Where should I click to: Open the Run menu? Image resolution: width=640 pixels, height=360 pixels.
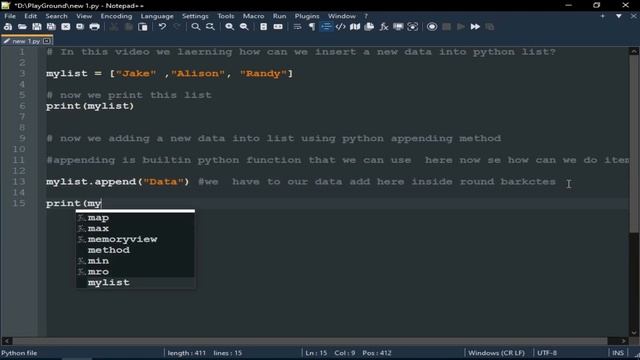[280, 16]
